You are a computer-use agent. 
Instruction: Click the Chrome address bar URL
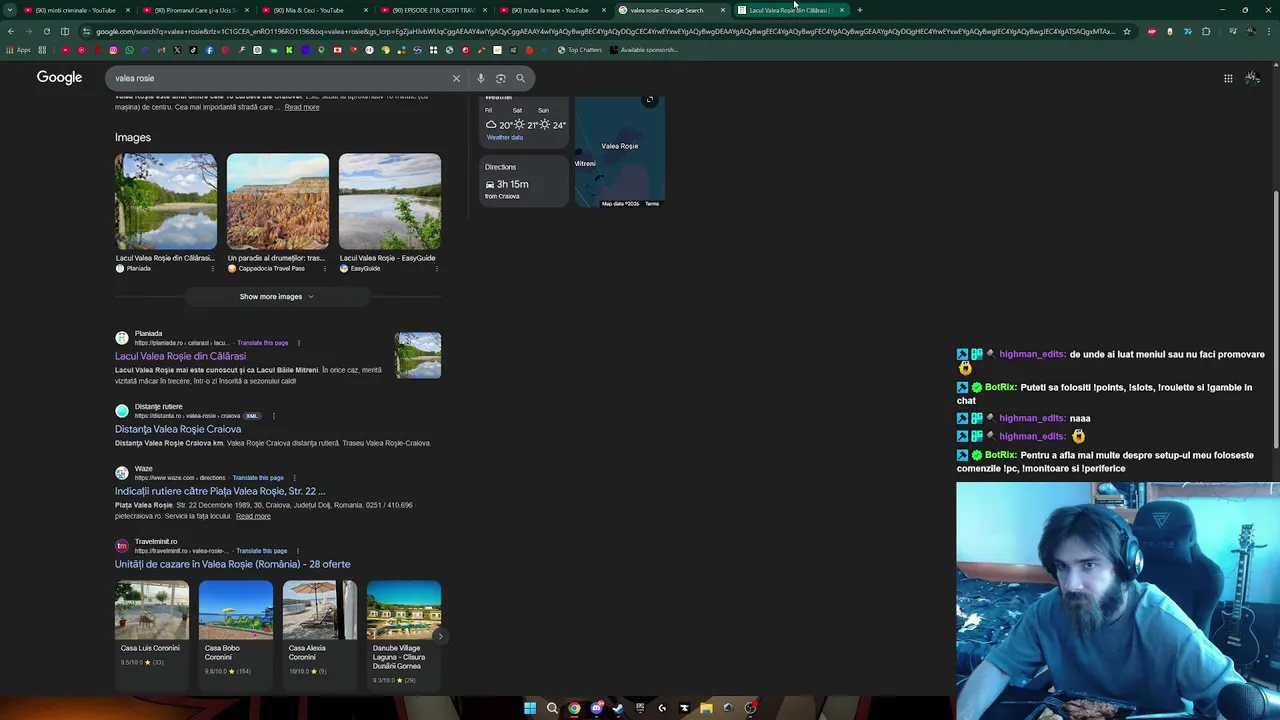pyautogui.click(x=605, y=31)
